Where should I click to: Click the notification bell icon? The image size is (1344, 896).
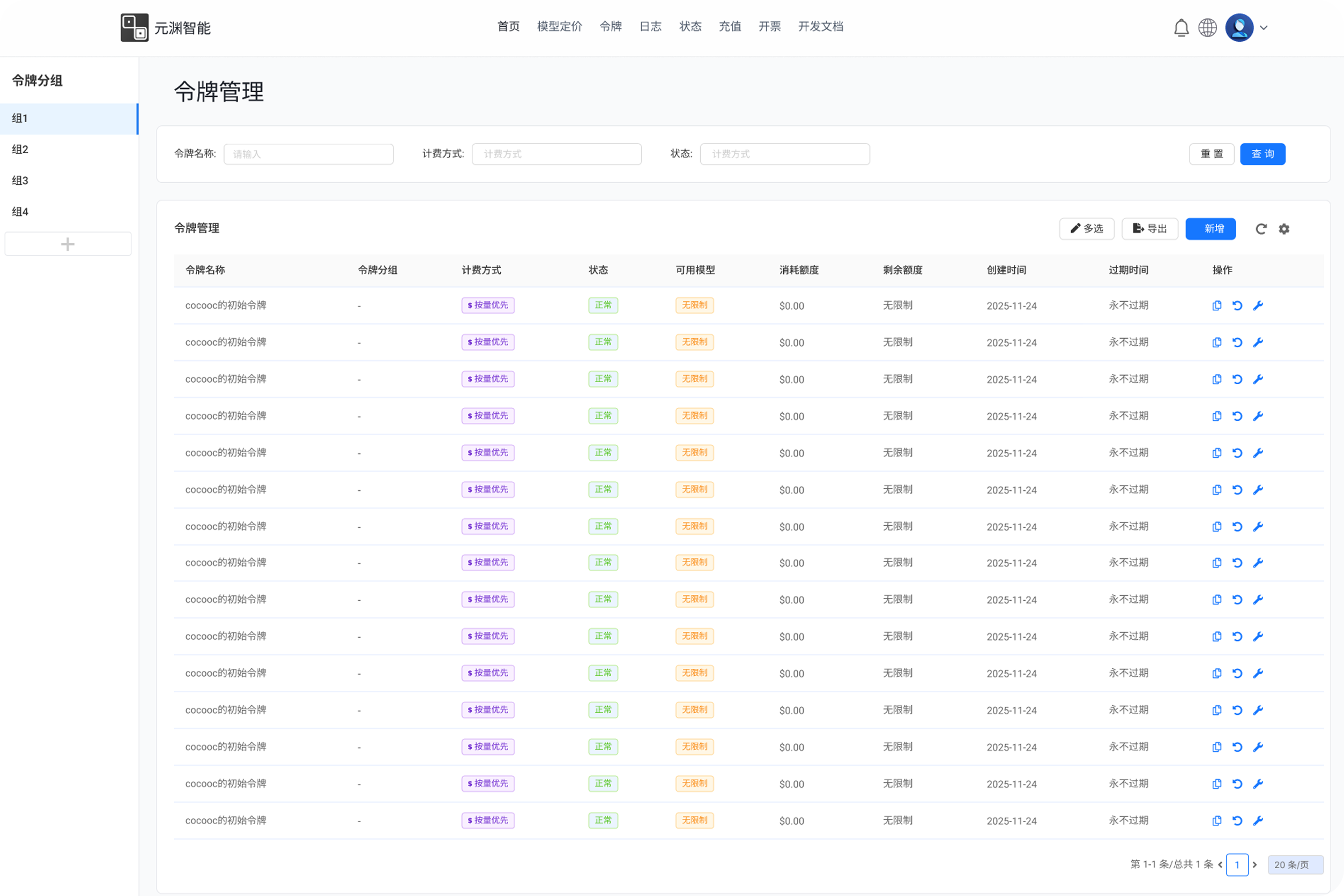tap(1181, 27)
